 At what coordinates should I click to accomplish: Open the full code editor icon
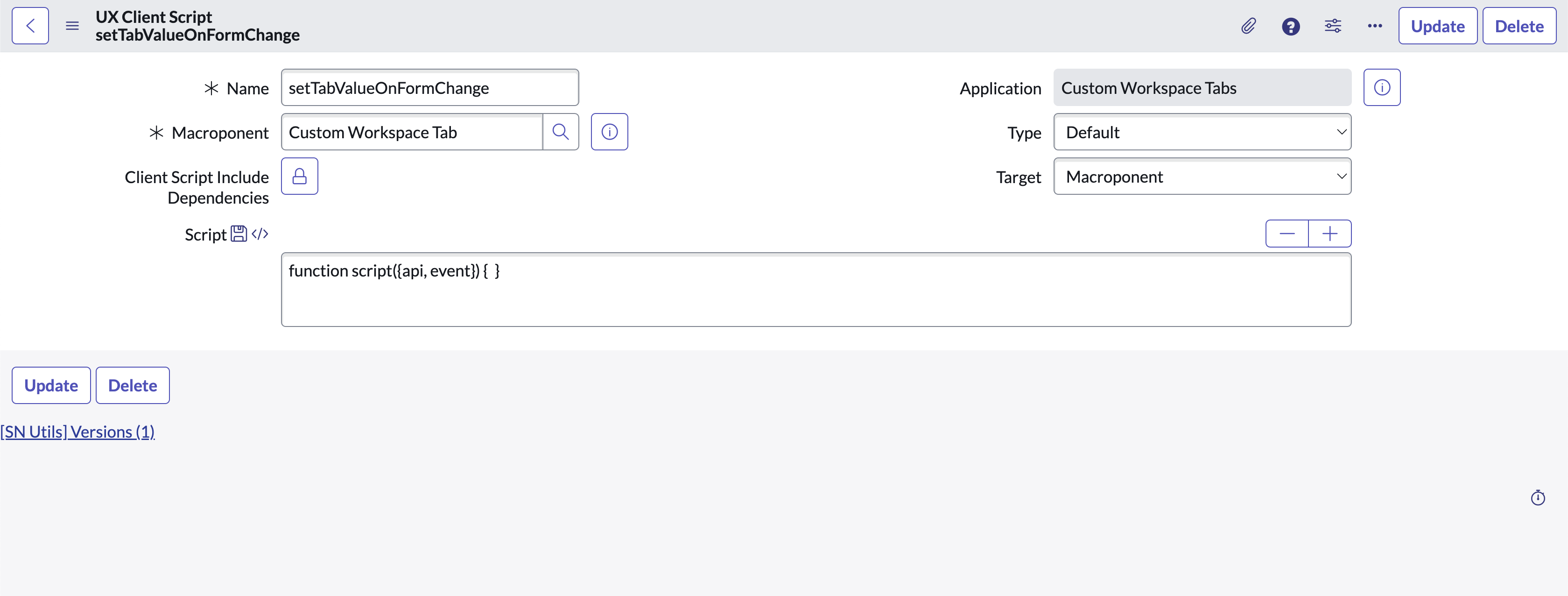pos(259,234)
